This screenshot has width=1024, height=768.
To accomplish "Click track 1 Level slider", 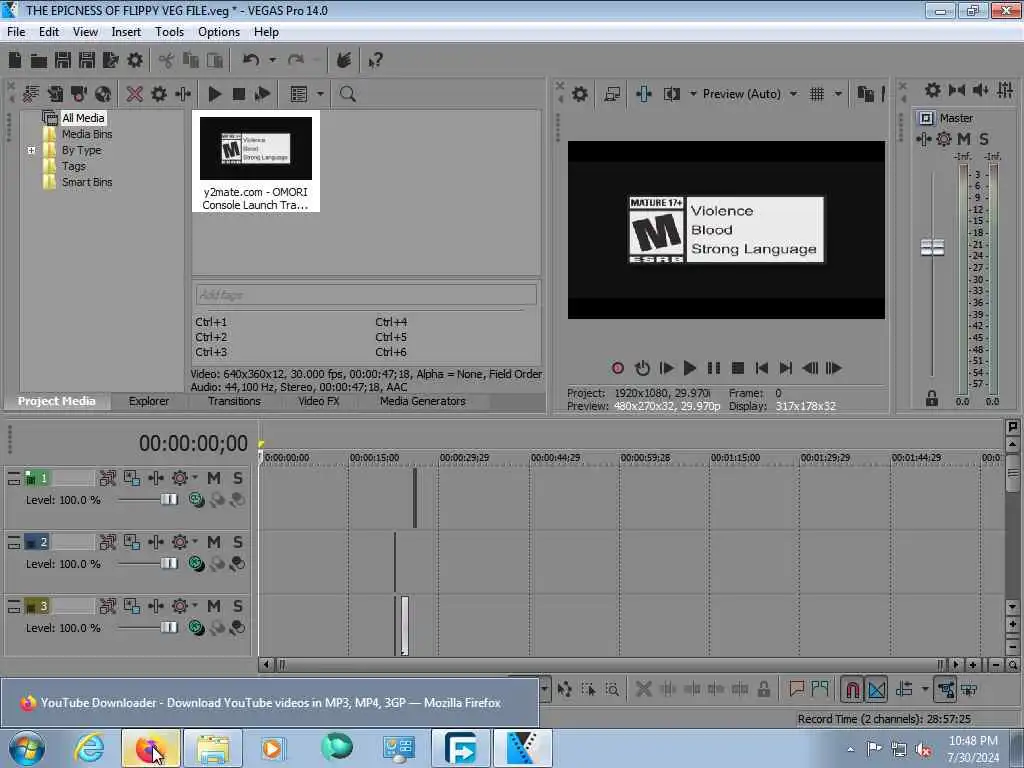I will [x=168, y=500].
